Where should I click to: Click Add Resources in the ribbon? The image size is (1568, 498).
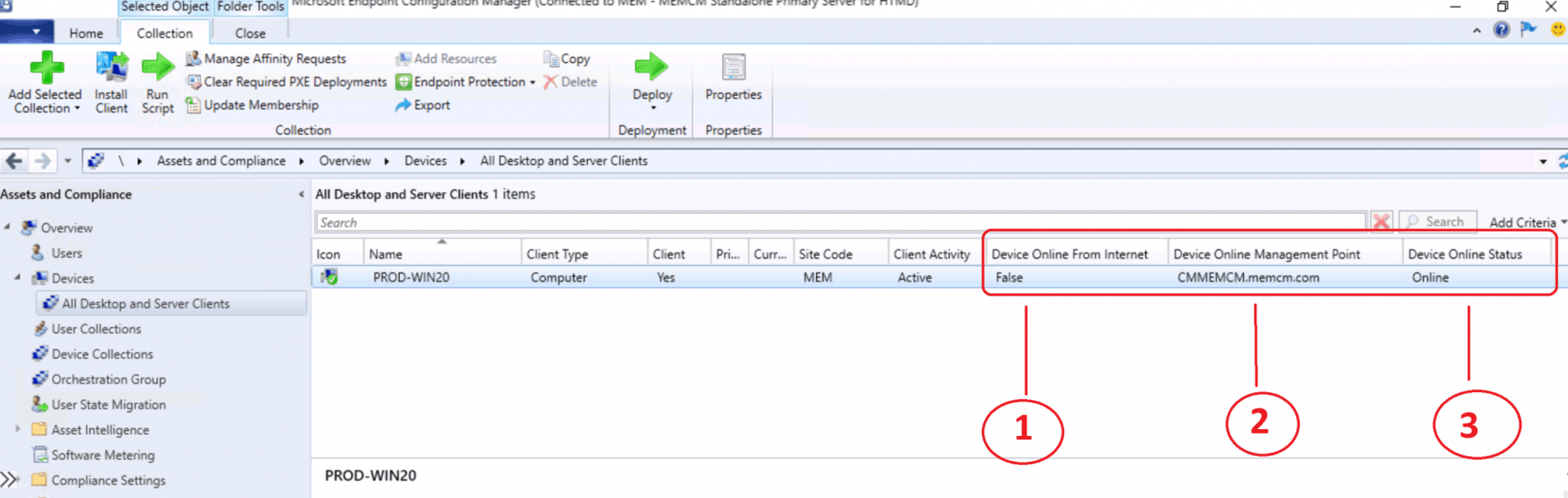[x=446, y=59]
